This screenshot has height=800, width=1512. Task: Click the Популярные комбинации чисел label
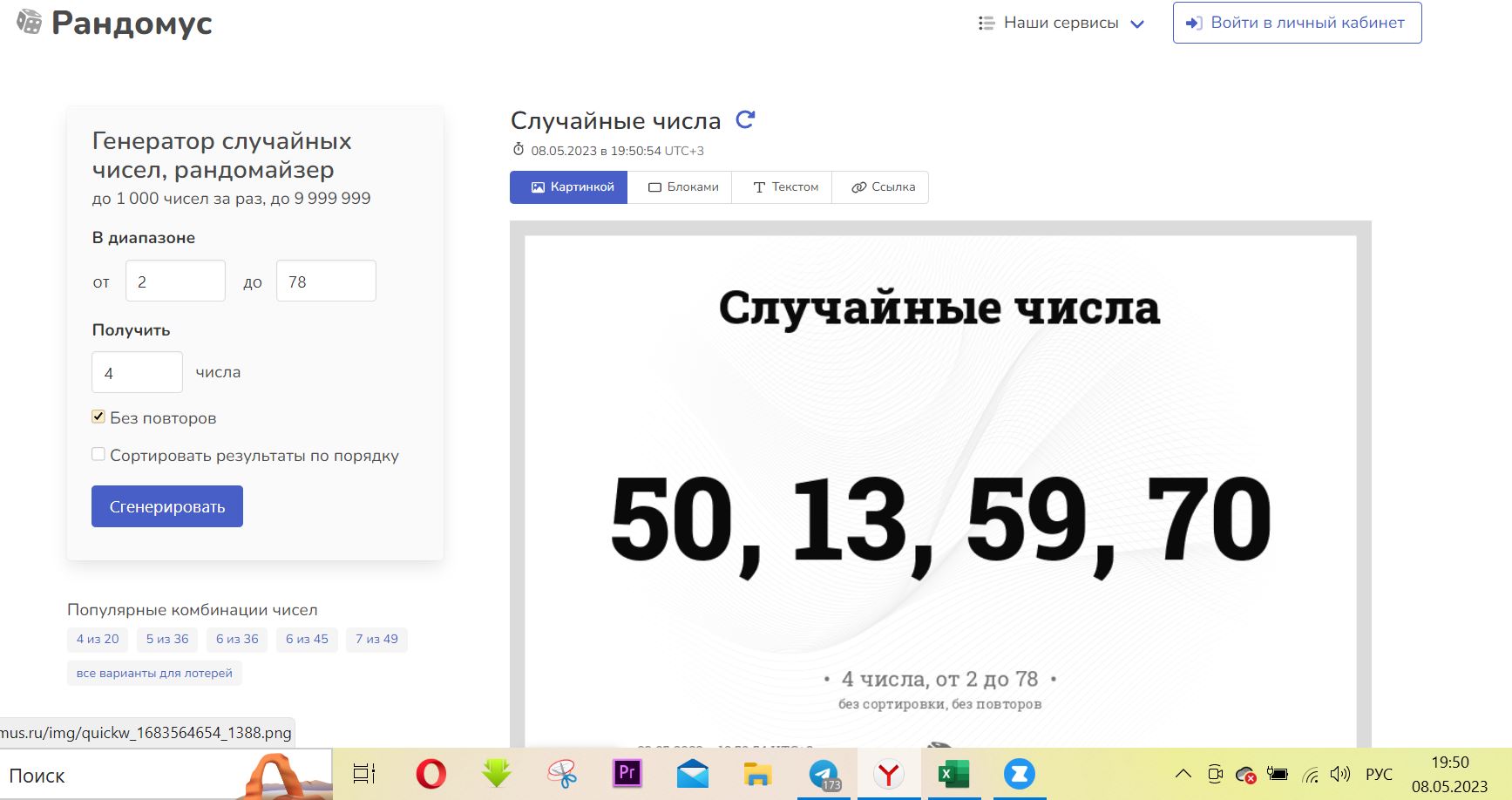193,610
